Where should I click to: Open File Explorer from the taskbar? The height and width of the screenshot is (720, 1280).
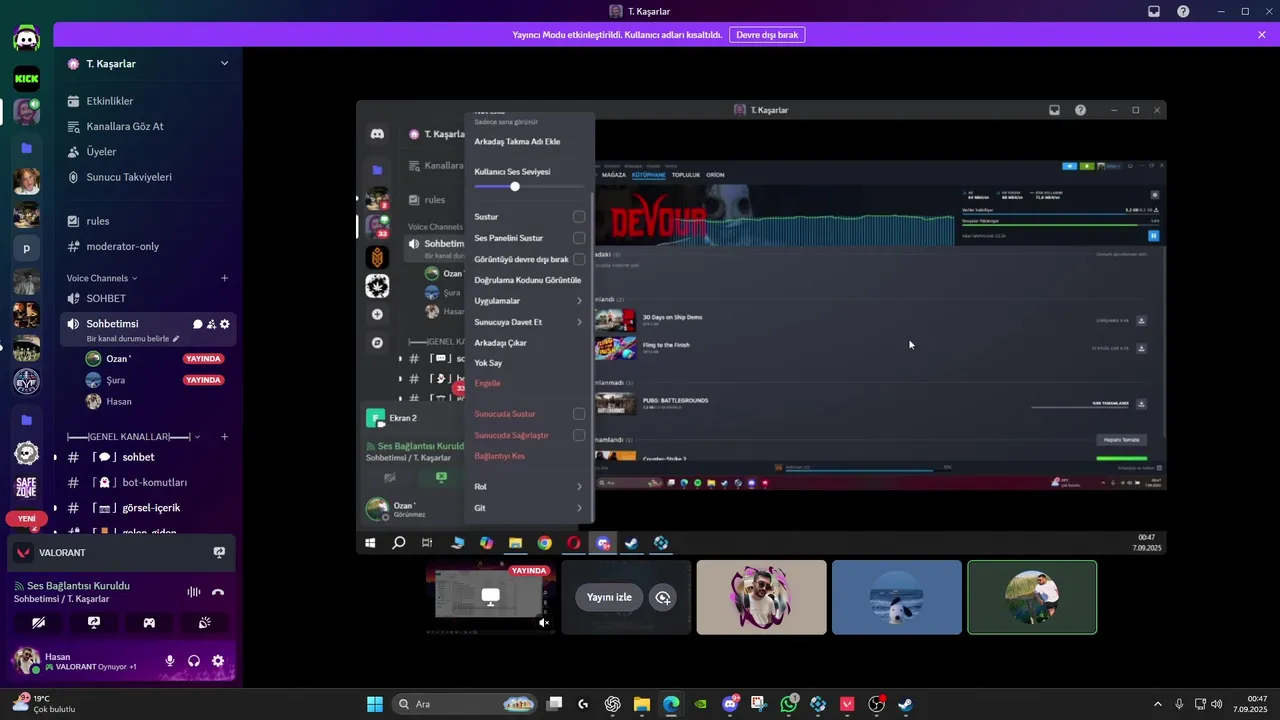pos(641,704)
